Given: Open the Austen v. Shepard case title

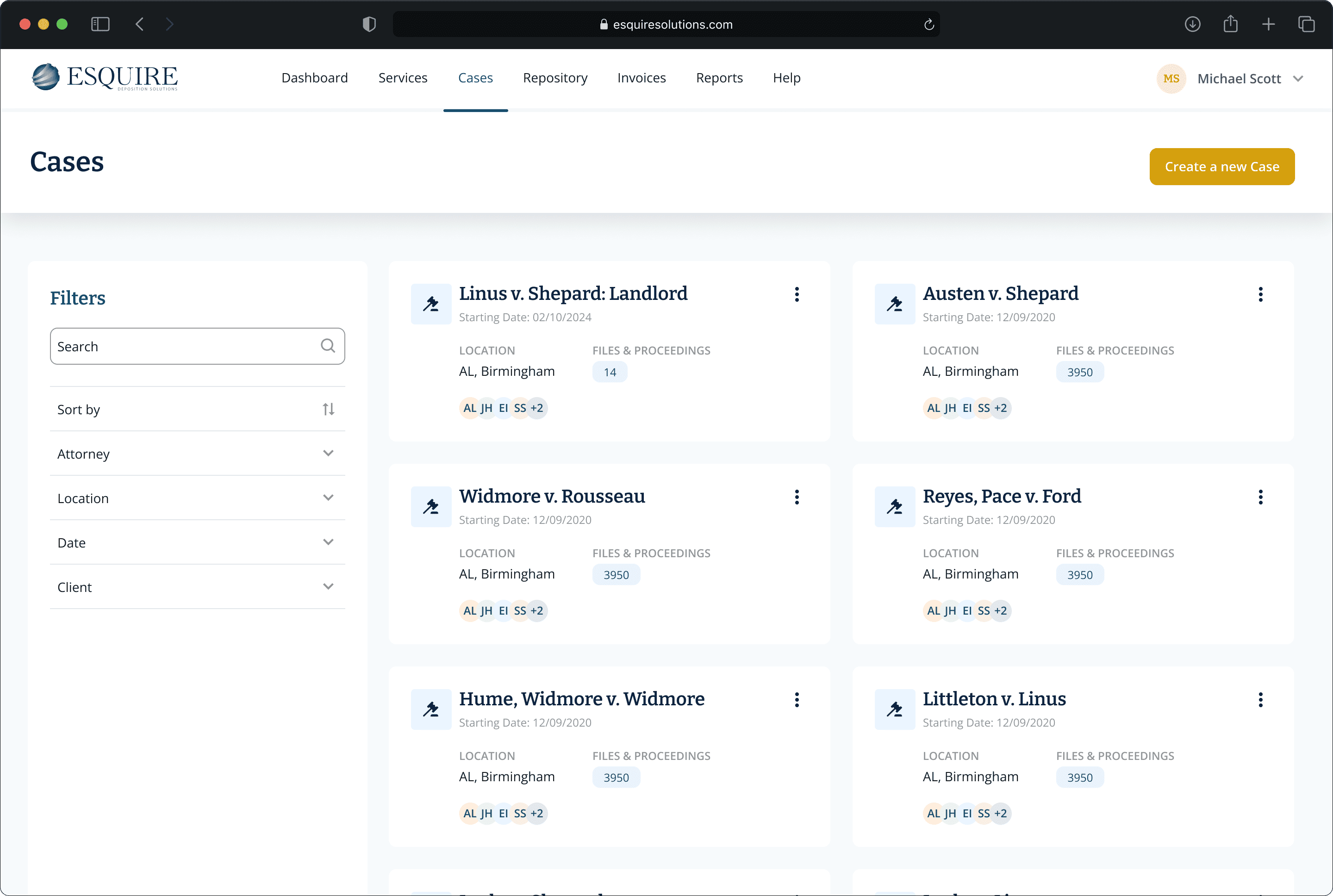Looking at the screenshot, I should (x=1000, y=294).
